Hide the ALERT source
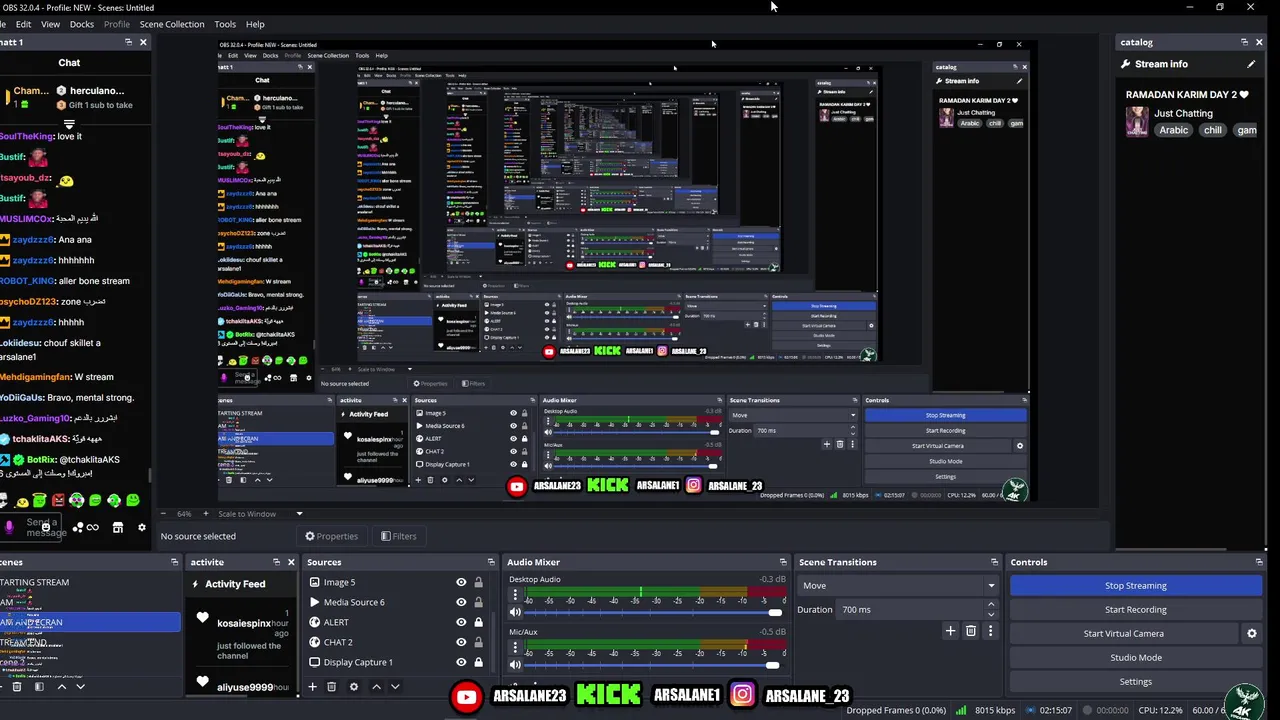 point(461,622)
